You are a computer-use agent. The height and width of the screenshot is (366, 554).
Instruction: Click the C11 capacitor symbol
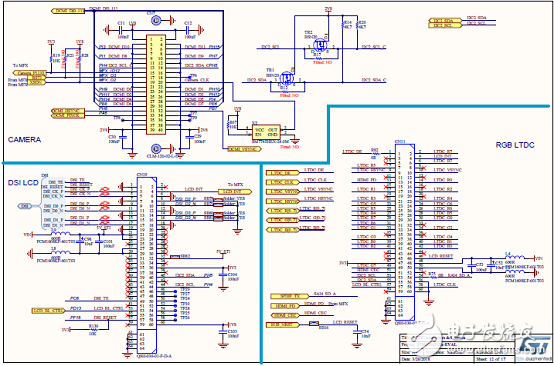(121, 30)
